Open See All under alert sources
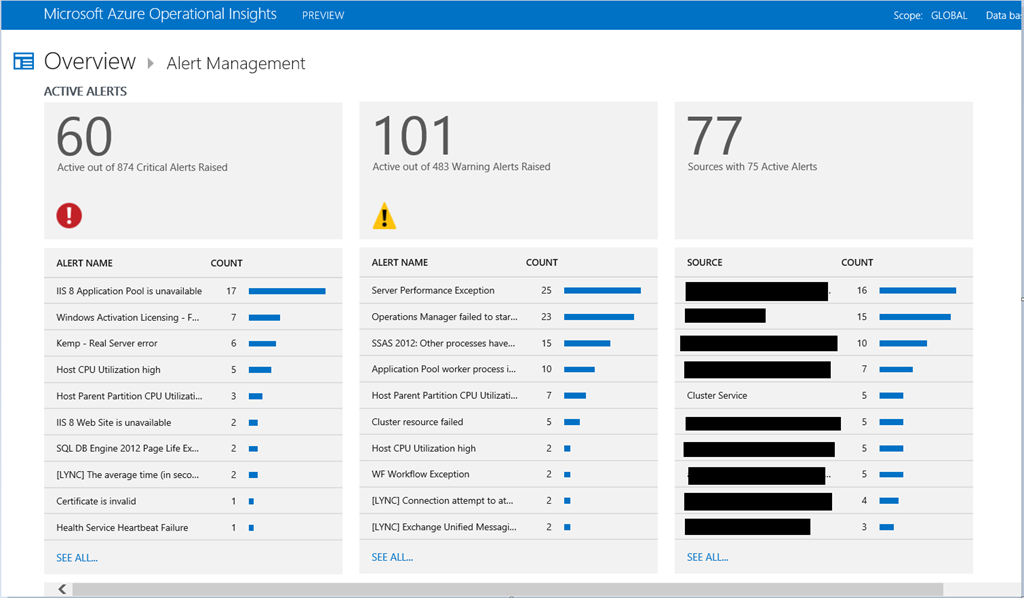This screenshot has height=598, width=1024. tap(707, 557)
